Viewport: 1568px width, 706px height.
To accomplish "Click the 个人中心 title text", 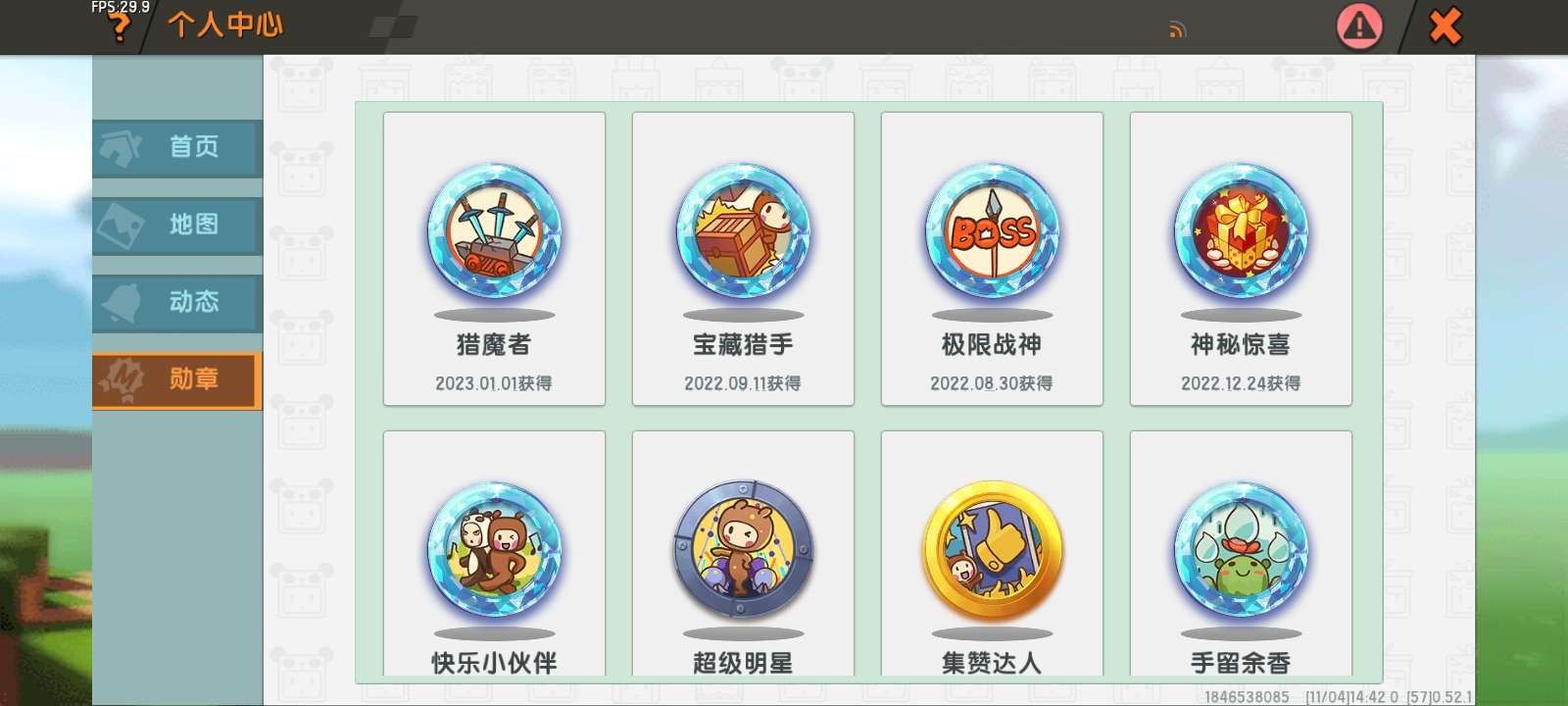I will tap(225, 25).
